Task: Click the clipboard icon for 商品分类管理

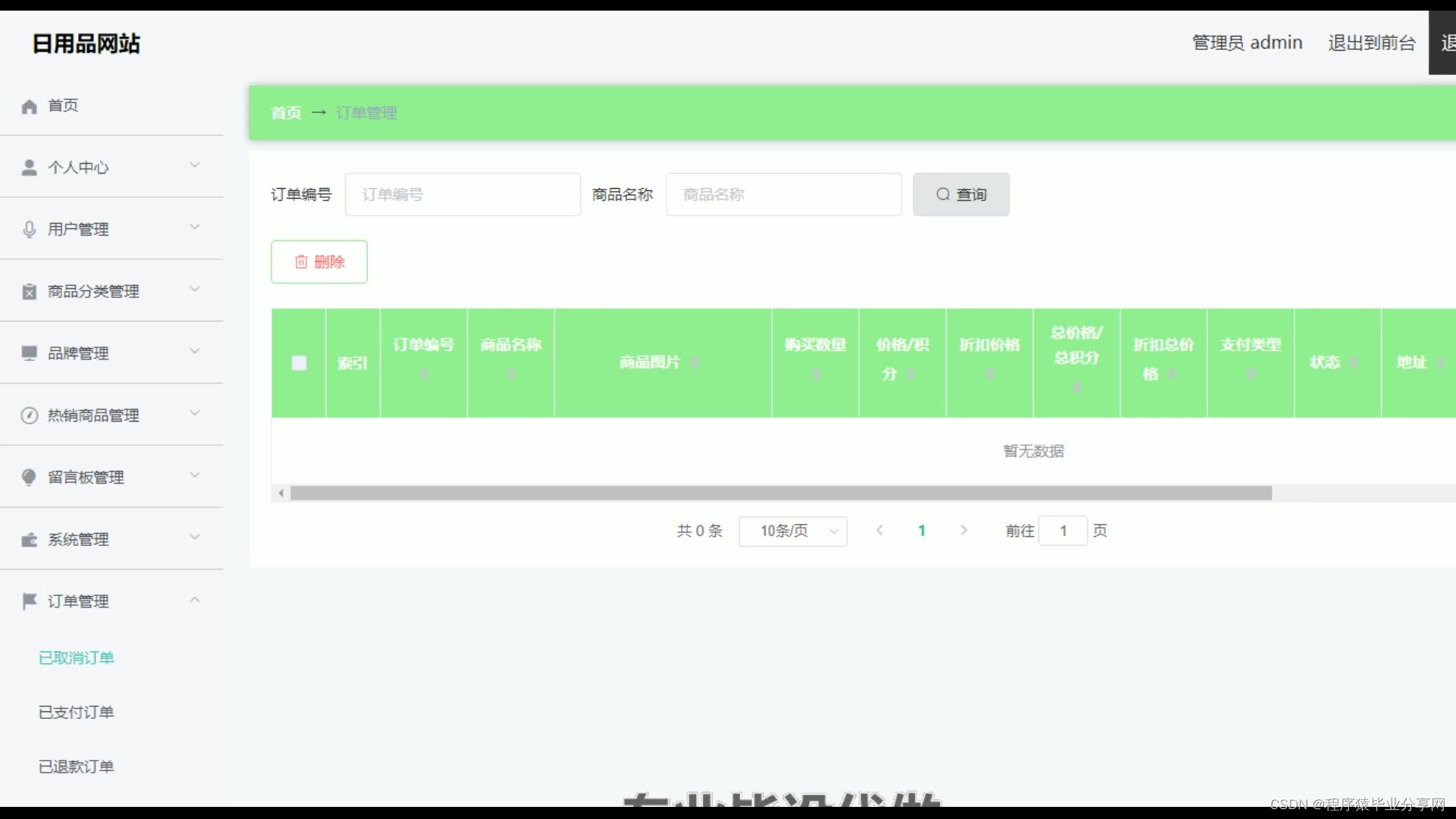Action: [29, 291]
